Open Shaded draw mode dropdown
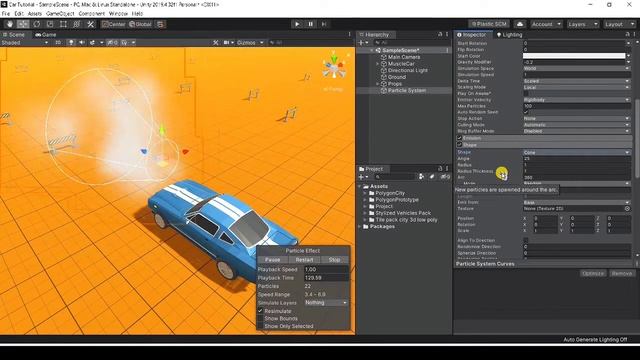 point(24,42)
